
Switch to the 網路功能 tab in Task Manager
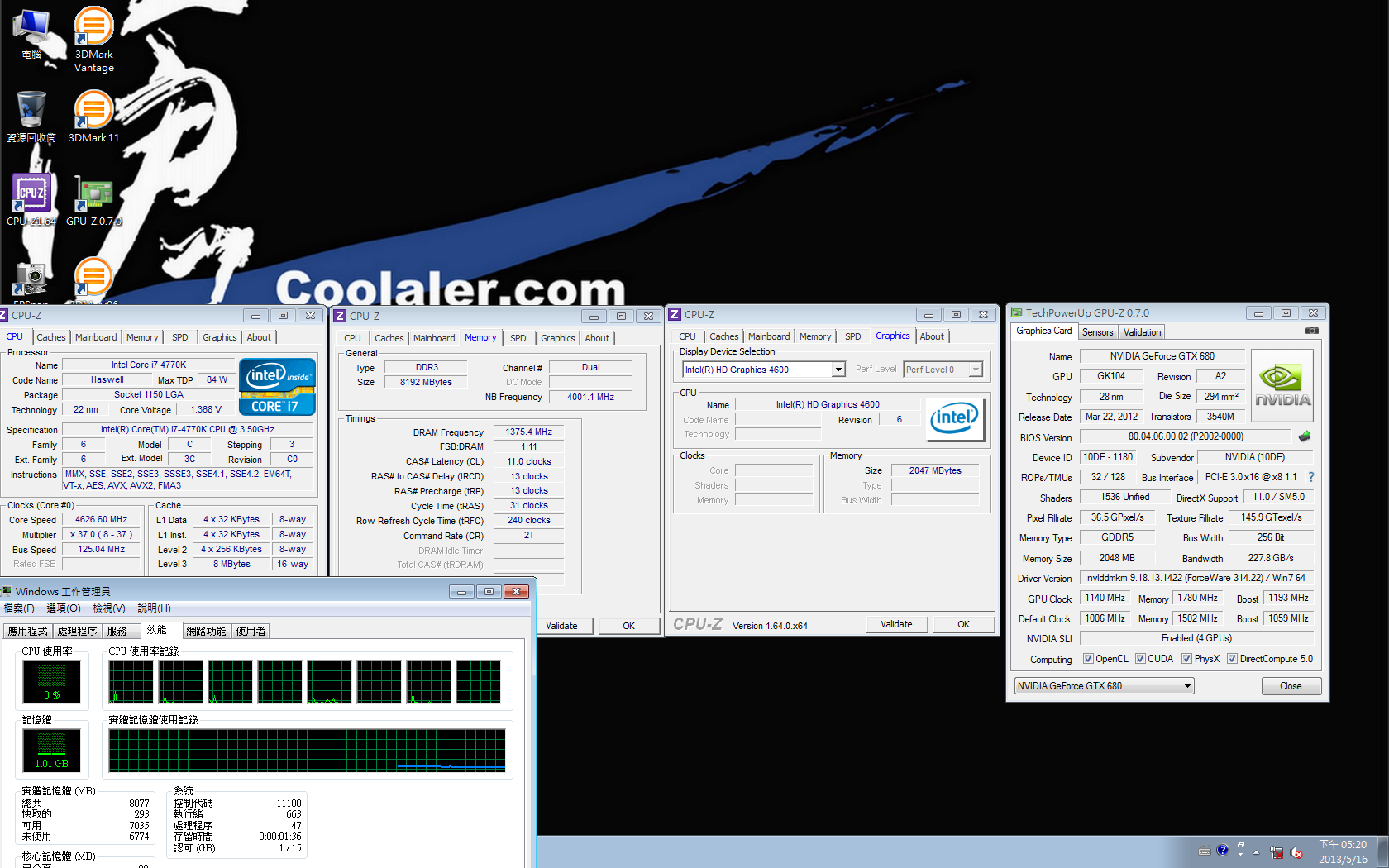(x=206, y=631)
